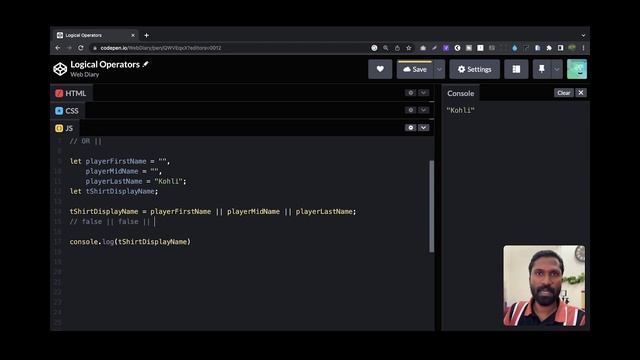Select the JS editor tab
This screenshot has width=640, height=360.
tap(64, 128)
